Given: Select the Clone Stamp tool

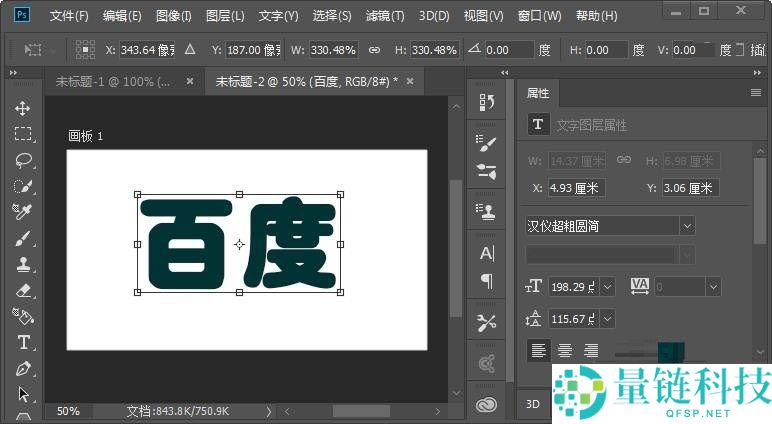Looking at the screenshot, I should 22,265.
